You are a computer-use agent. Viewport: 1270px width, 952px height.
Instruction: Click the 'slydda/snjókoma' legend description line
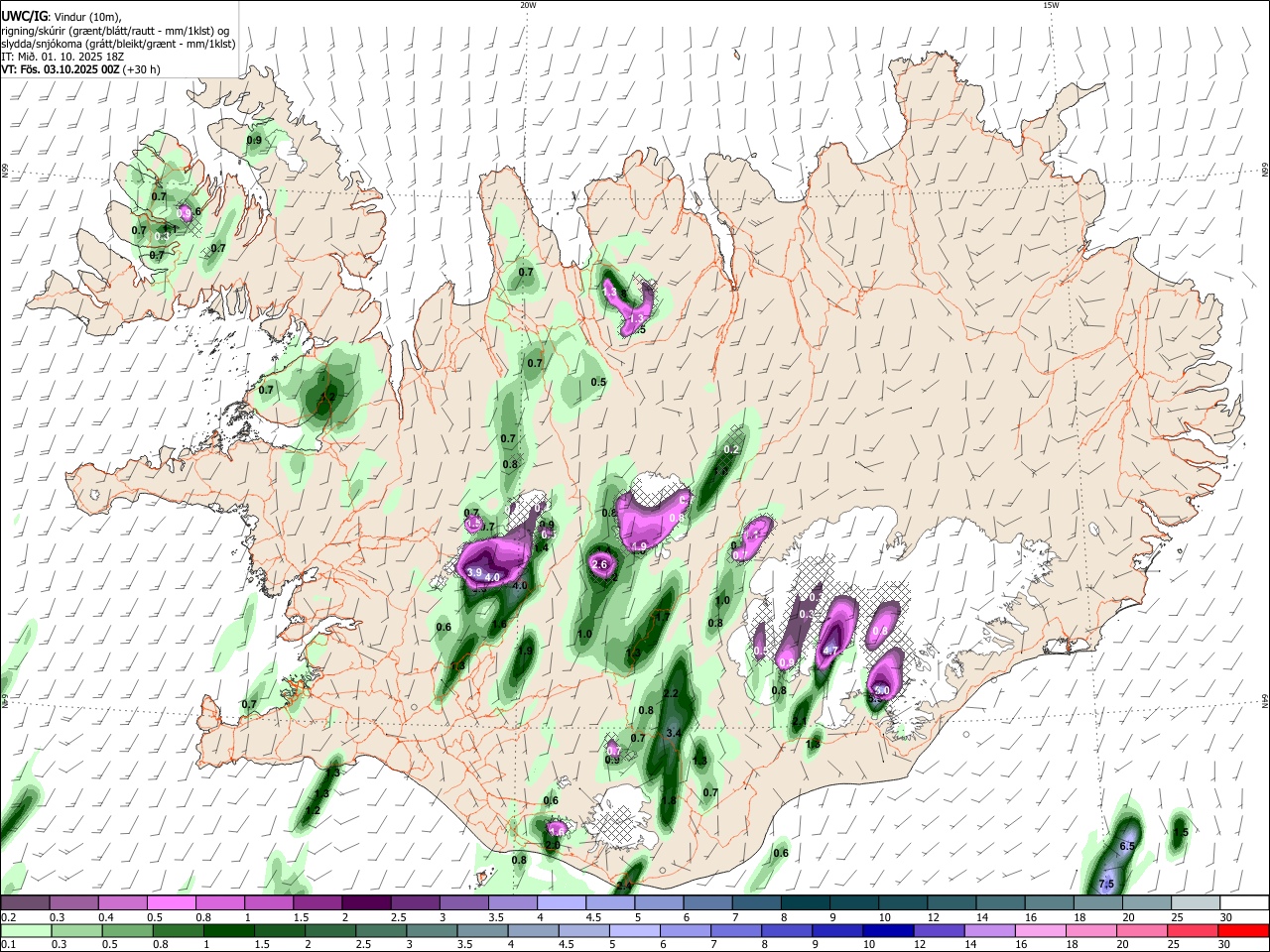(x=118, y=44)
